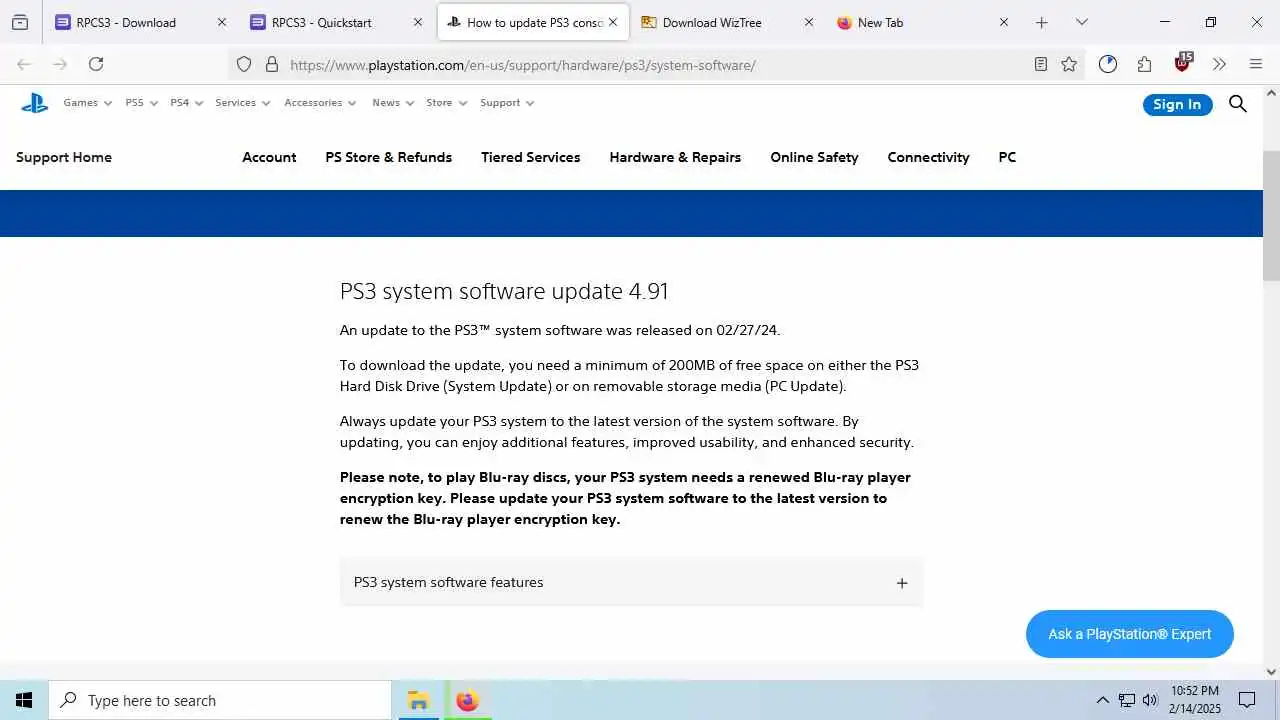Click the Firefox taskbar icon
This screenshot has height=720, width=1280.
[x=467, y=701]
